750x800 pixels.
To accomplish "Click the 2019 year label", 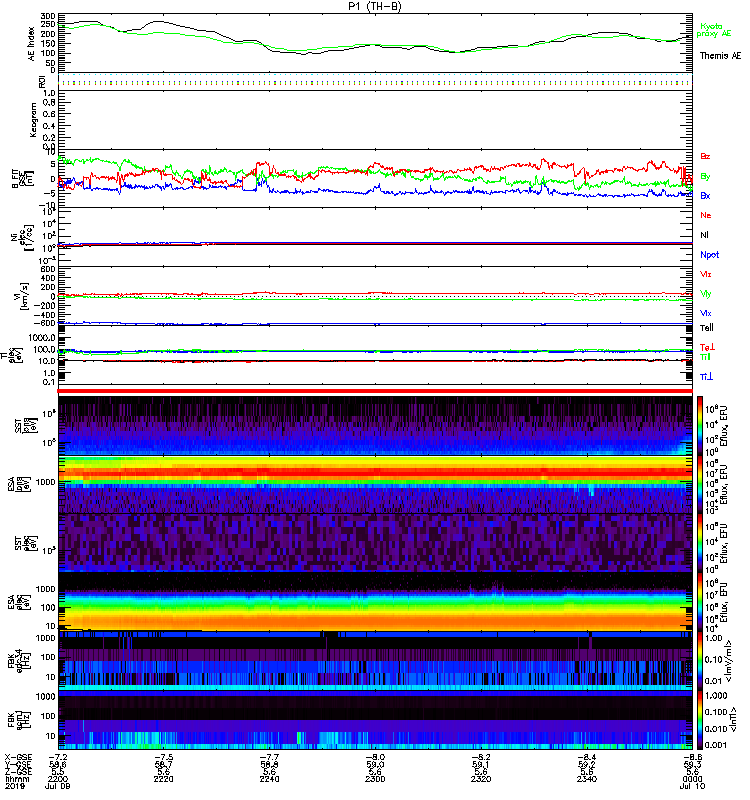I will tap(14, 786).
